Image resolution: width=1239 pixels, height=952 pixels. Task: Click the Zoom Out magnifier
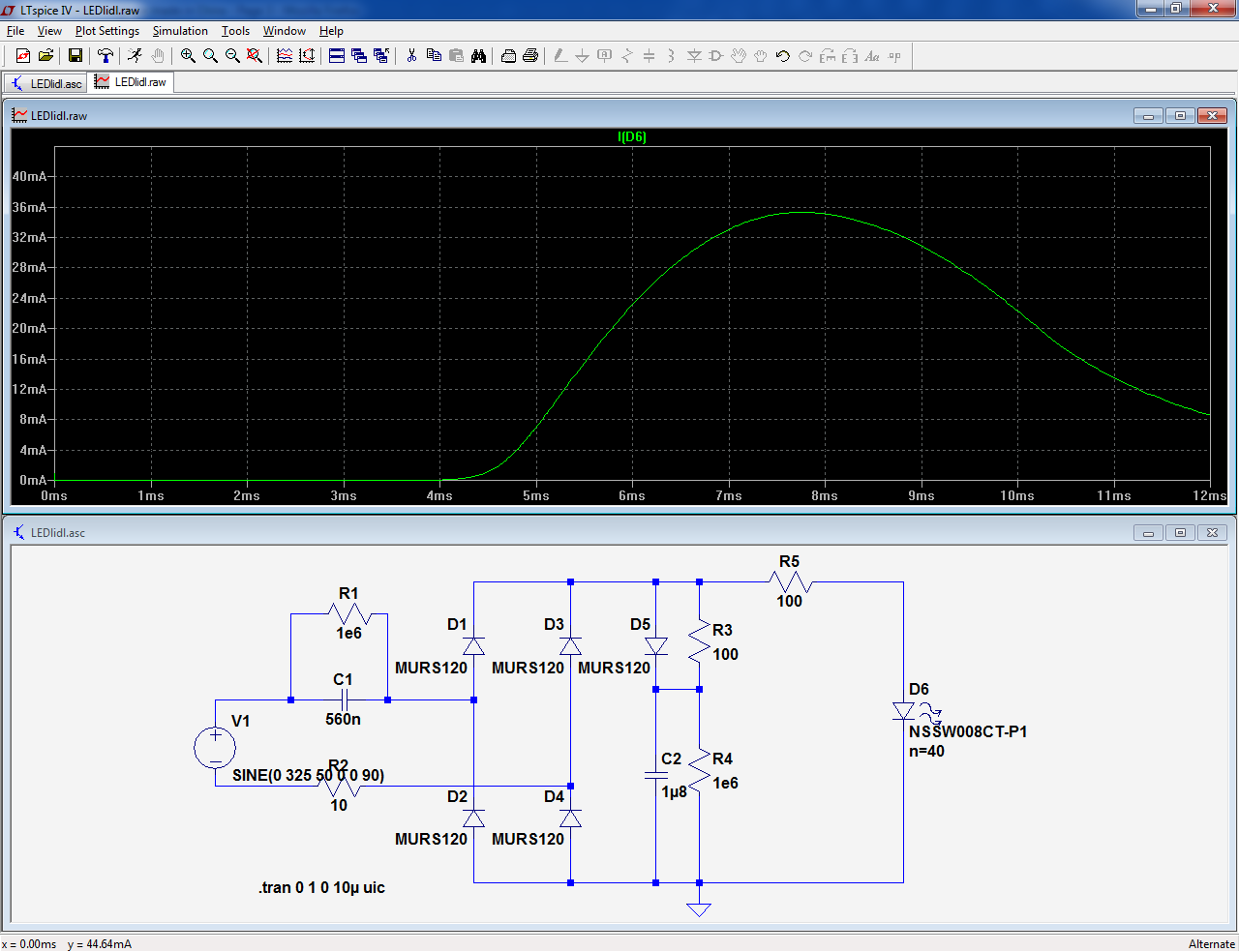click(232, 56)
